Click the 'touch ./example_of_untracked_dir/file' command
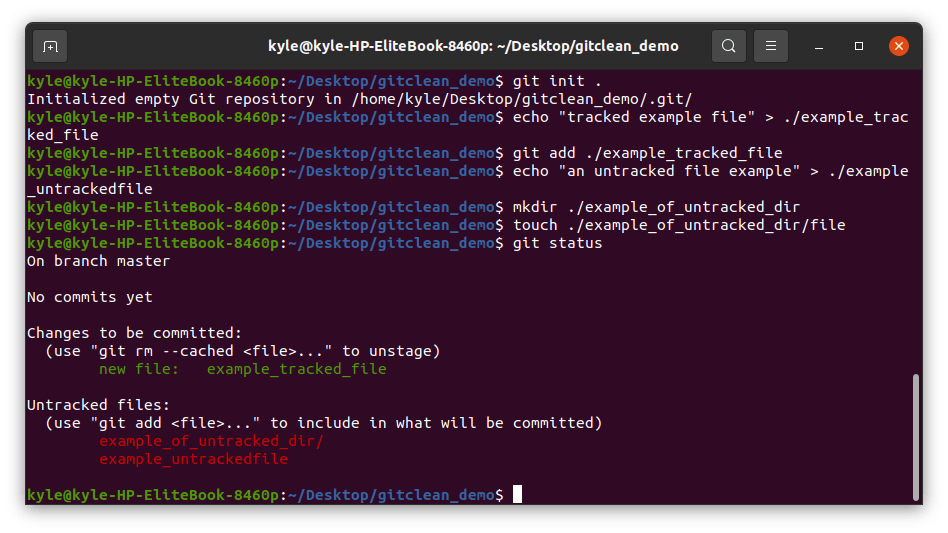948x533 pixels. (x=679, y=225)
